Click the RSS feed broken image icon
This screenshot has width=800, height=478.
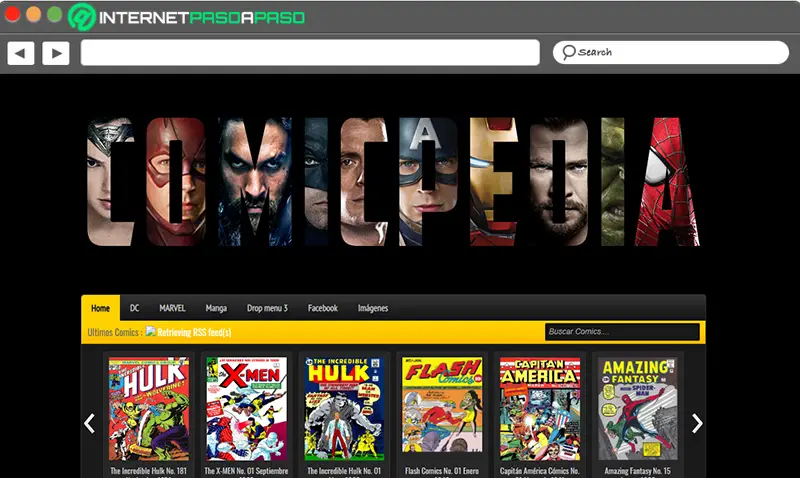151,332
